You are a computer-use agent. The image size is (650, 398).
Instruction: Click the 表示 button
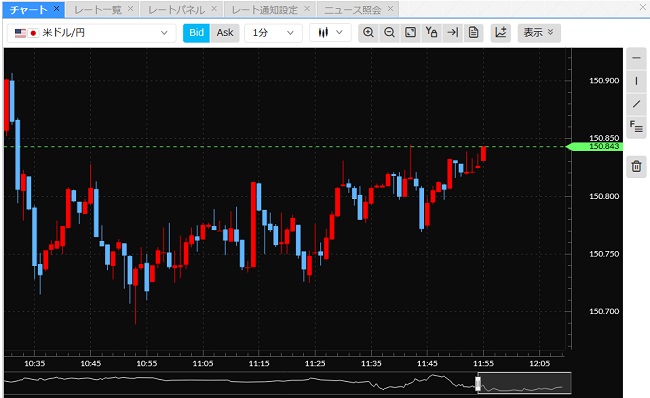pos(539,33)
